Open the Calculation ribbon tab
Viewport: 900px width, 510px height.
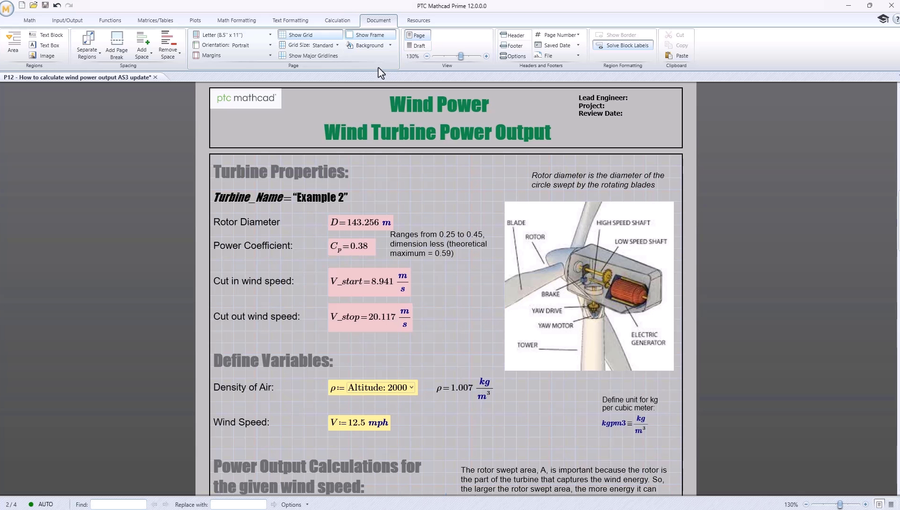tap(338, 20)
